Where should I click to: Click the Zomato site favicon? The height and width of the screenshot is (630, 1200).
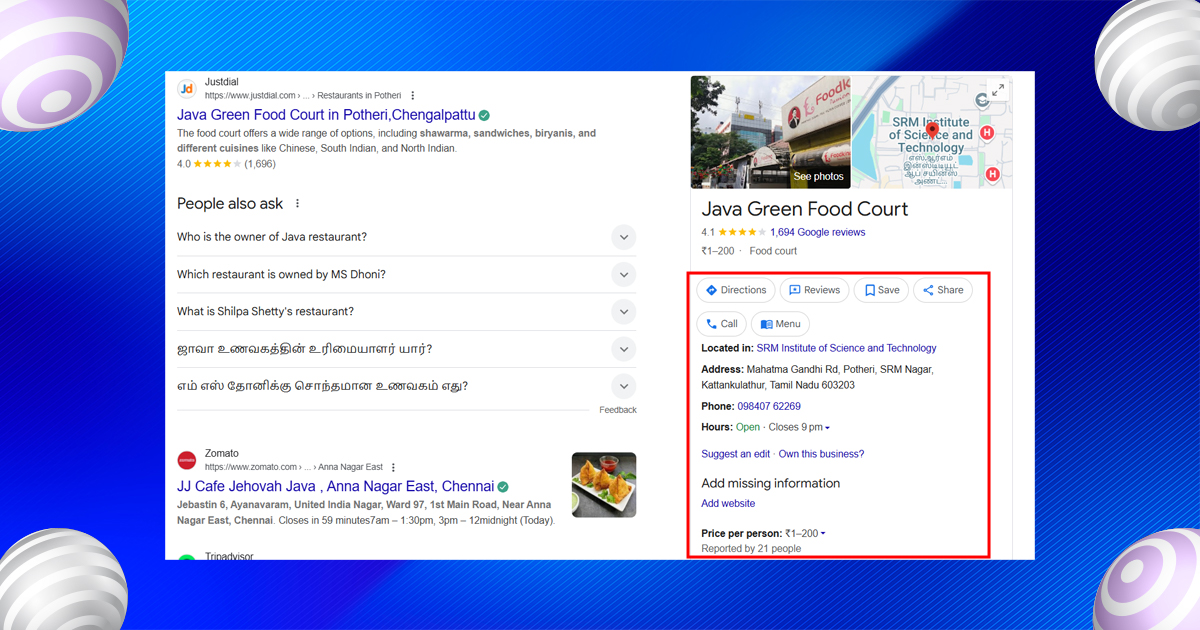pos(187,460)
